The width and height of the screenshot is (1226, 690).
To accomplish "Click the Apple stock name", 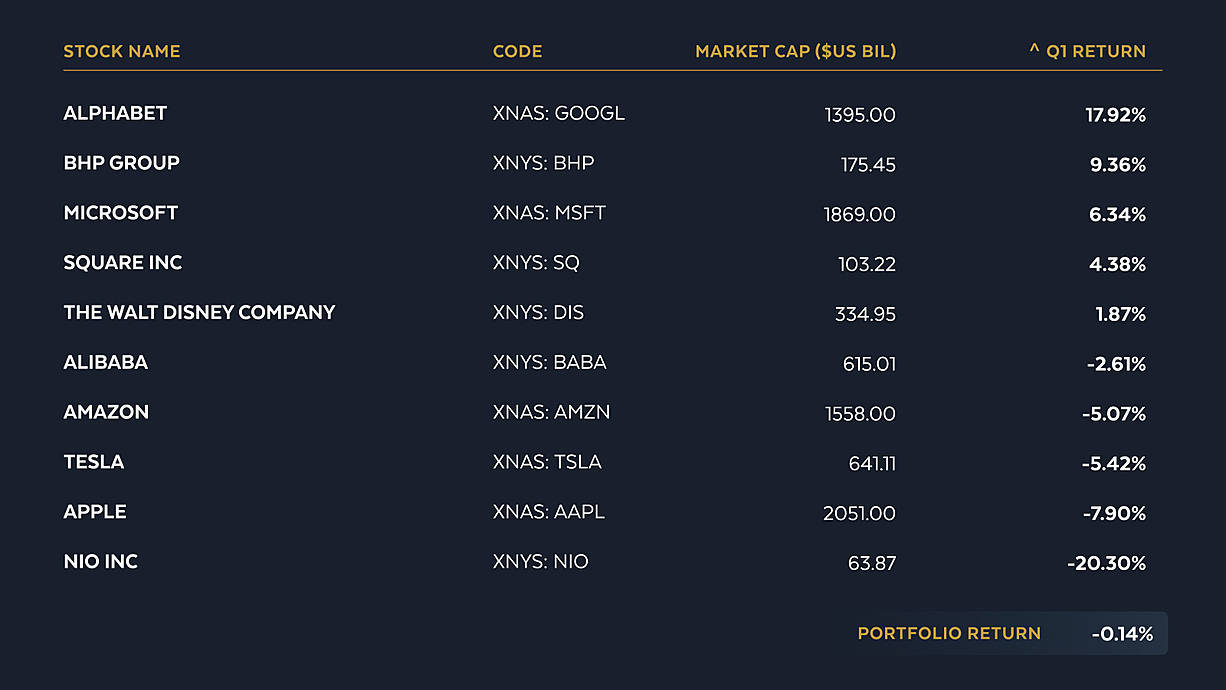I will pos(95,512).
